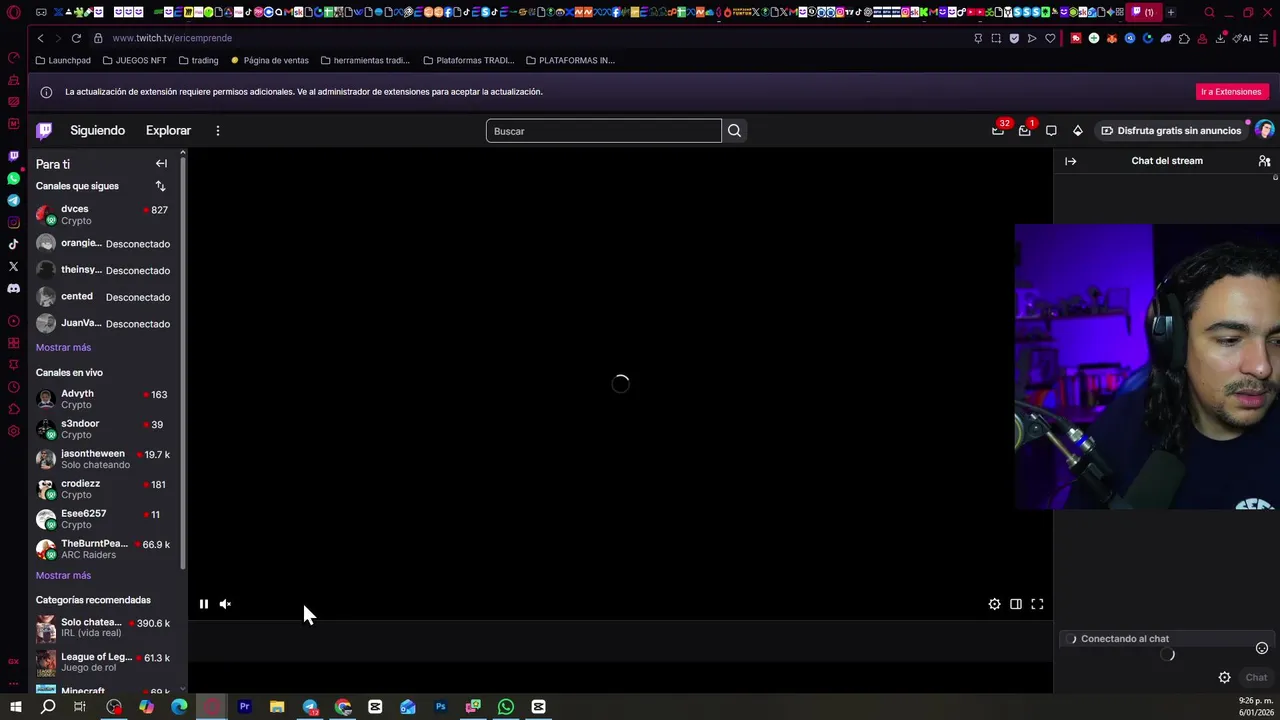Unmute the stream volume

point(225,604)
